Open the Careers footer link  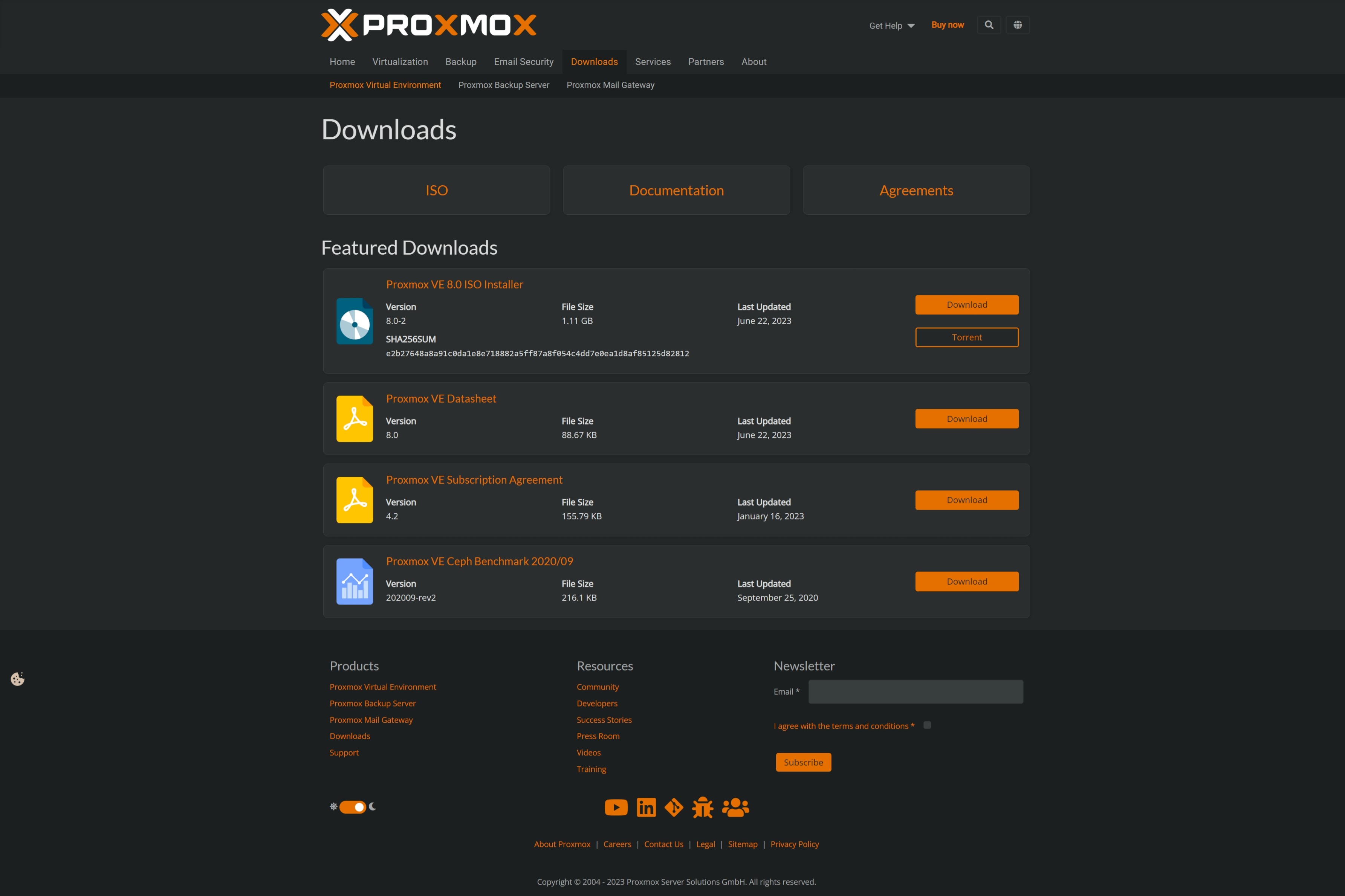(x=617, y=844)
